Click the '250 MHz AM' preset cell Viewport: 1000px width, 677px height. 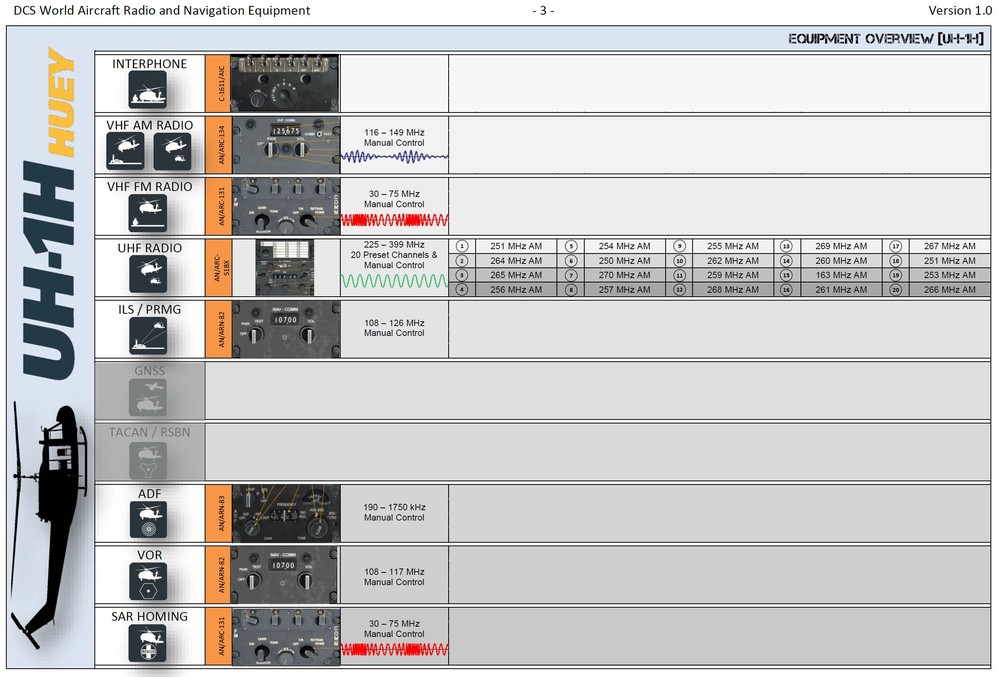click(x=624, y=261)
